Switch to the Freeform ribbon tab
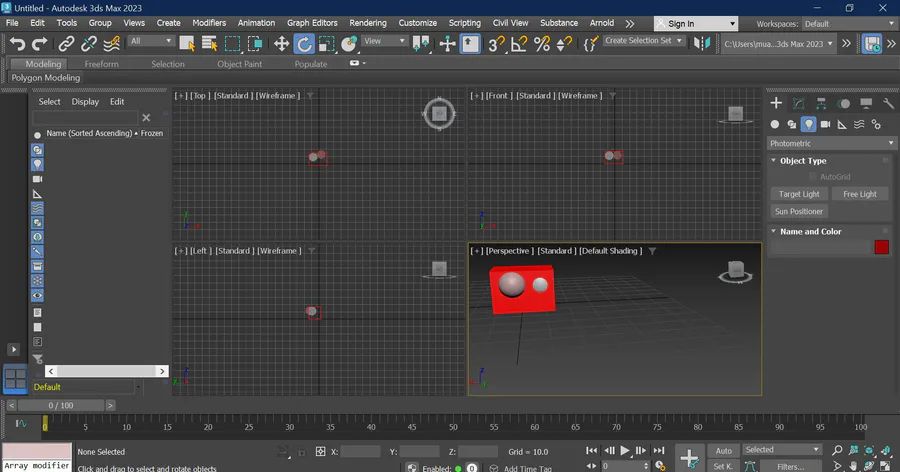 coord(102,64)
